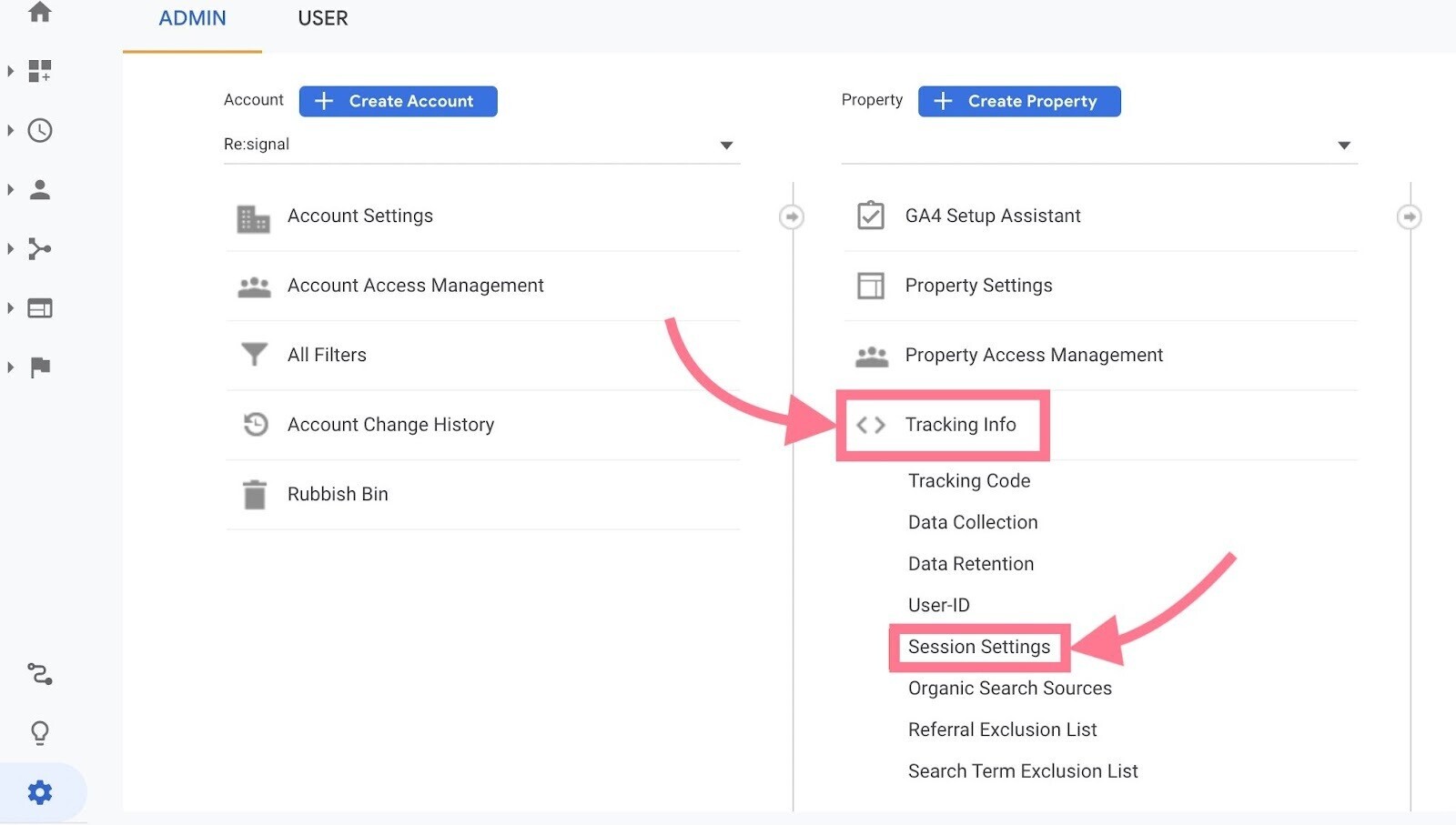This screenshot has width=1456, height=825.
Task: Expand the Audience section in sidebar
Action: click(11, 189)
